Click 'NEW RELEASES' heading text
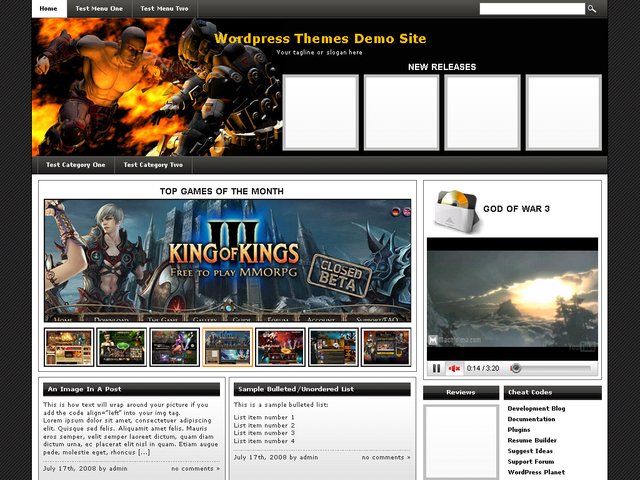640x480 pixels. pyautogui.click(x=442, y=67)
